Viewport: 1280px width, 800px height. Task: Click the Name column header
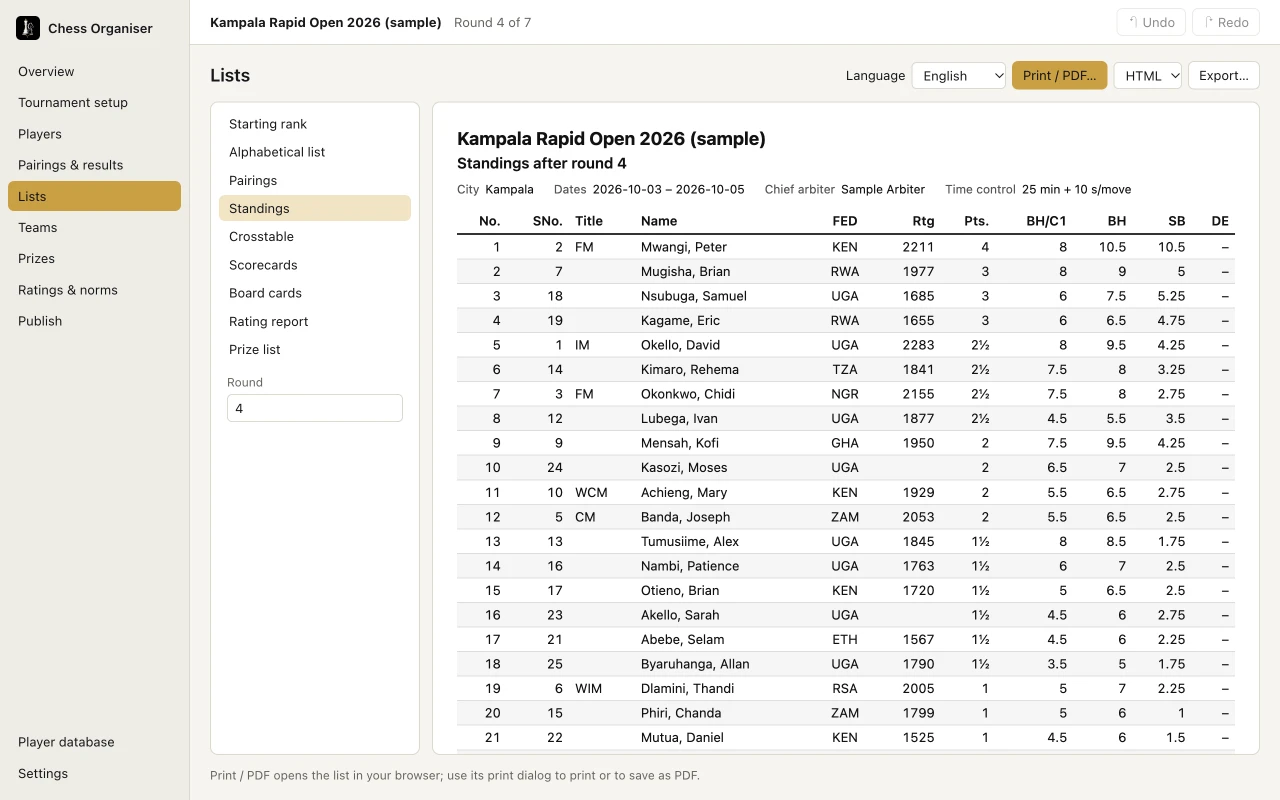click(659, 221)
